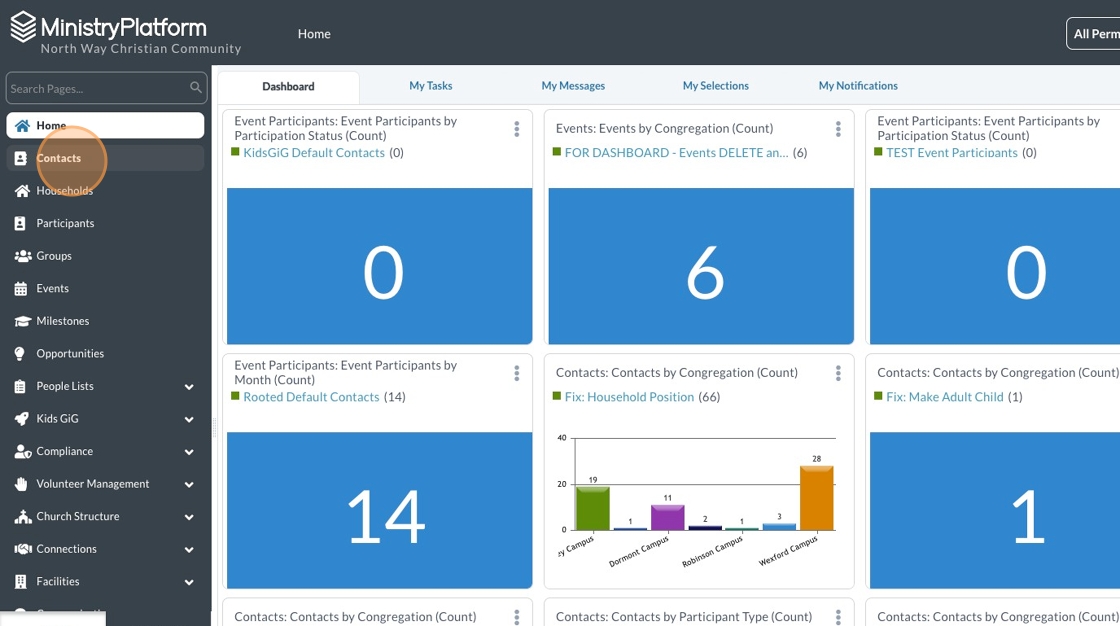Click the Groups people icon
The width and height of the screenshot is (1120, 626).
(23, 256)
